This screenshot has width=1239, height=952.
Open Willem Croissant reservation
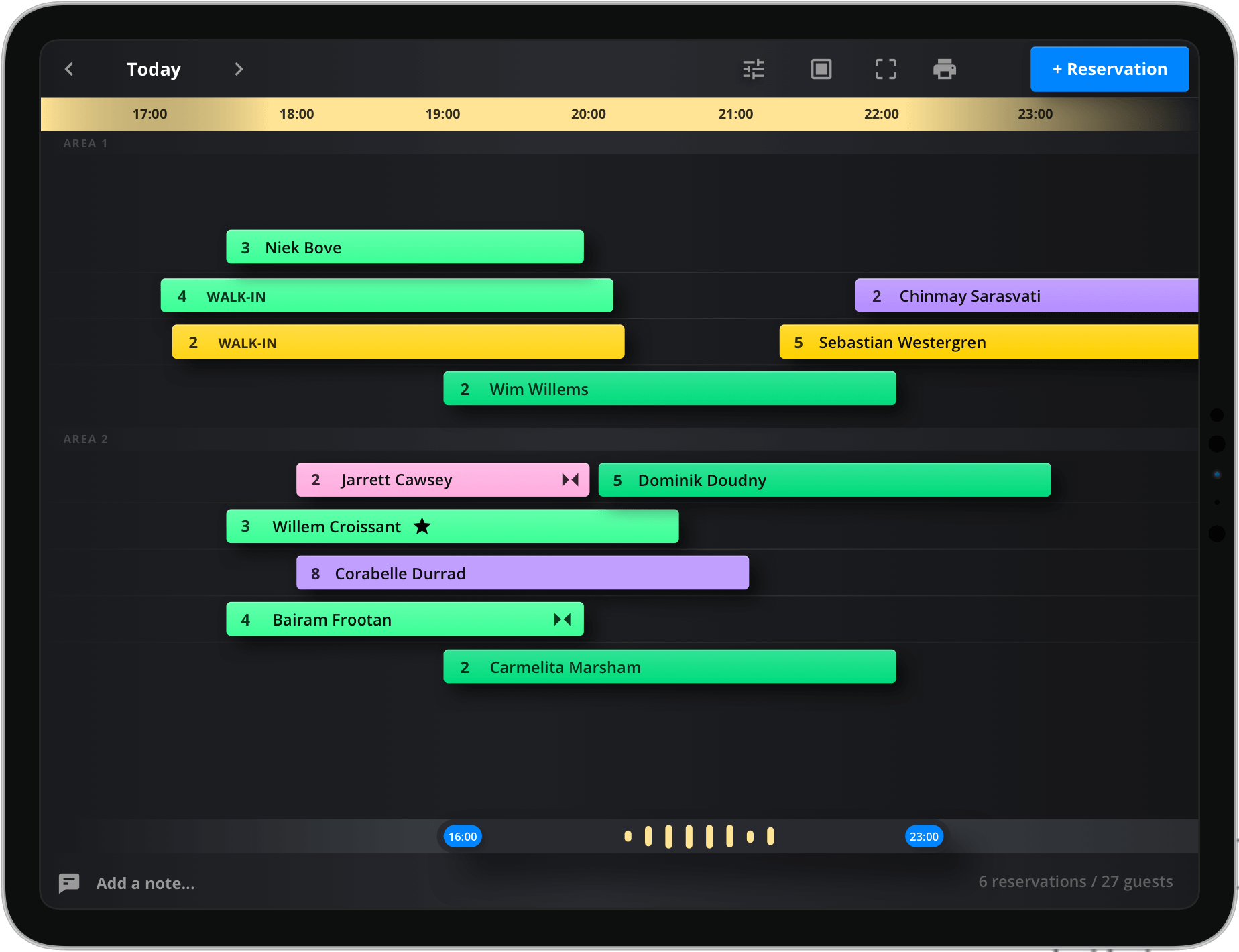coord(453,526)
